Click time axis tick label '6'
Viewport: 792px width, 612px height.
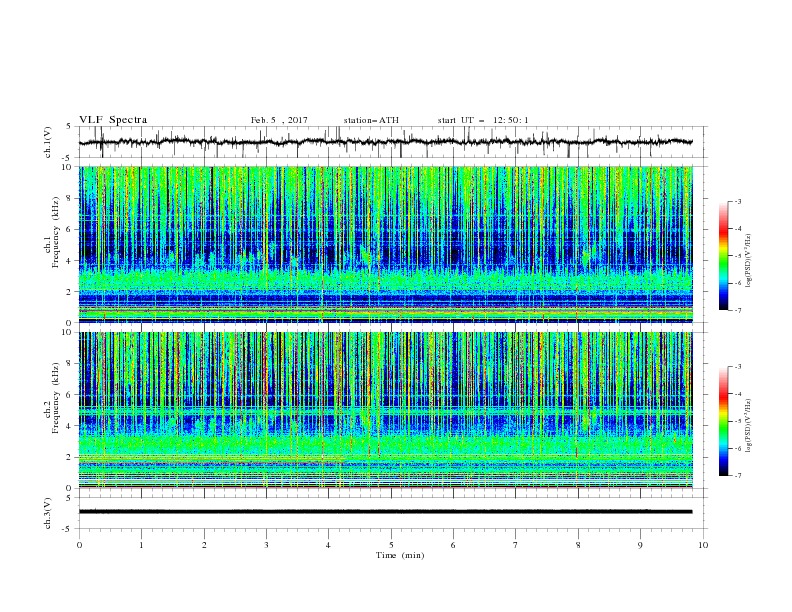point(453,545)
